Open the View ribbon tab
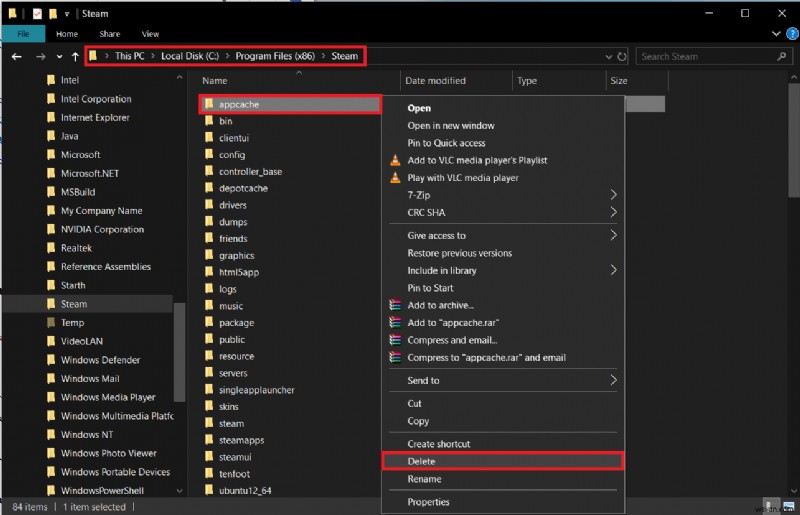Image resolution: width=800 pixels, height=515 pixels. click(x=150, y=34)
